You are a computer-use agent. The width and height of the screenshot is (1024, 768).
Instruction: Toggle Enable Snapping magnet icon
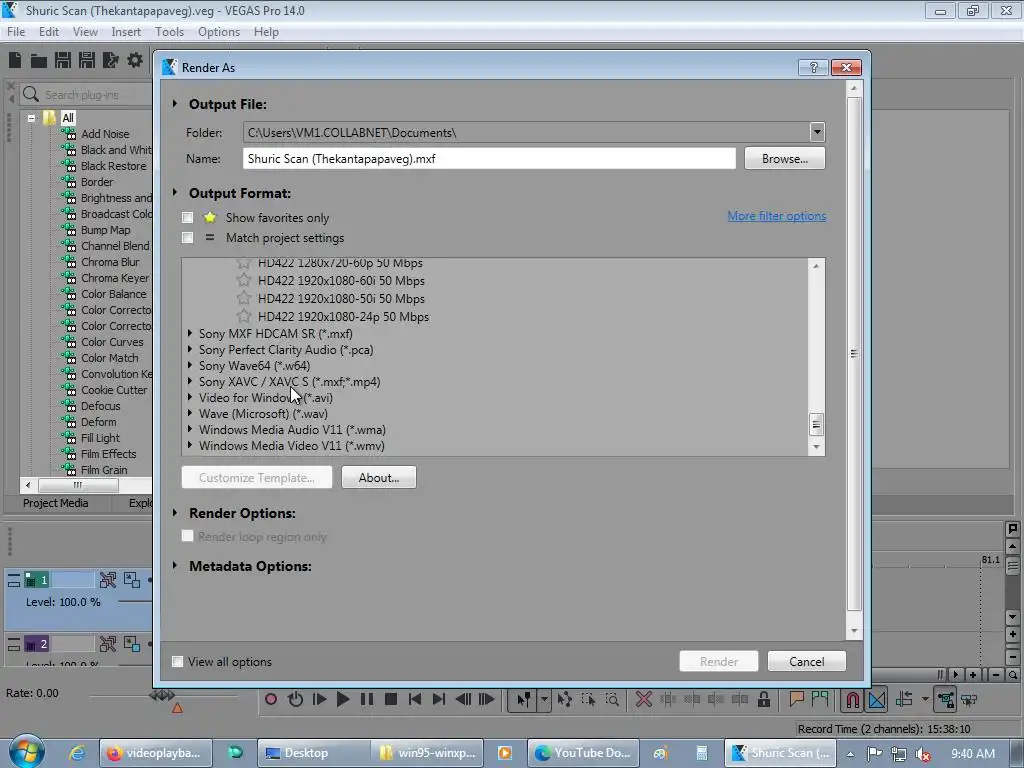point(853,700)
